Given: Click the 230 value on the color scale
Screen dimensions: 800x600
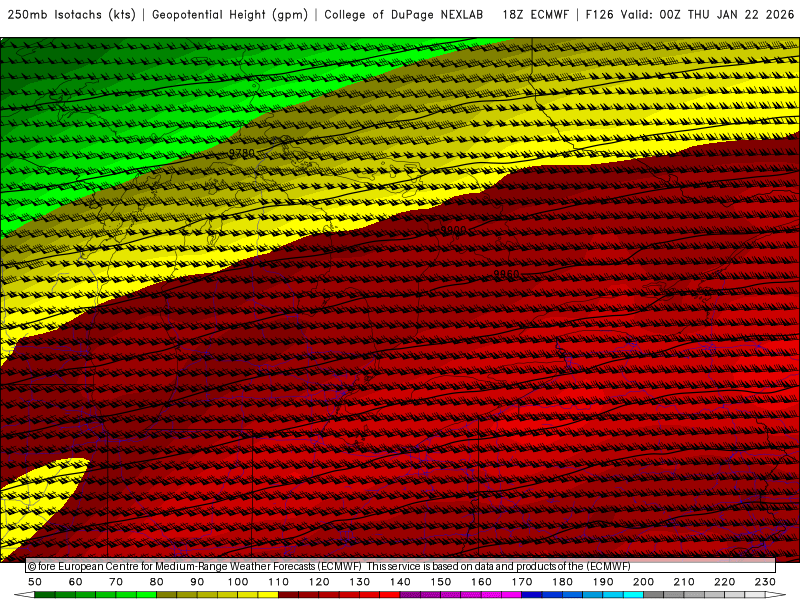Looking at the screenshot, I should pos(765,582).
